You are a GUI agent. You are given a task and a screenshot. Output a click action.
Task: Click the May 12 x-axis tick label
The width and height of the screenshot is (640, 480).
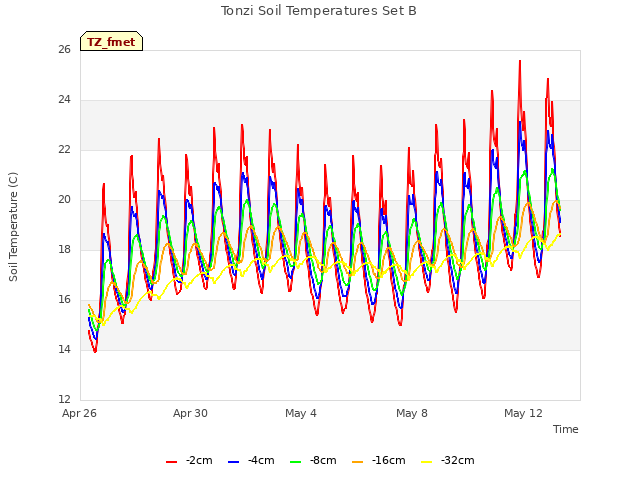coord(523,413)
